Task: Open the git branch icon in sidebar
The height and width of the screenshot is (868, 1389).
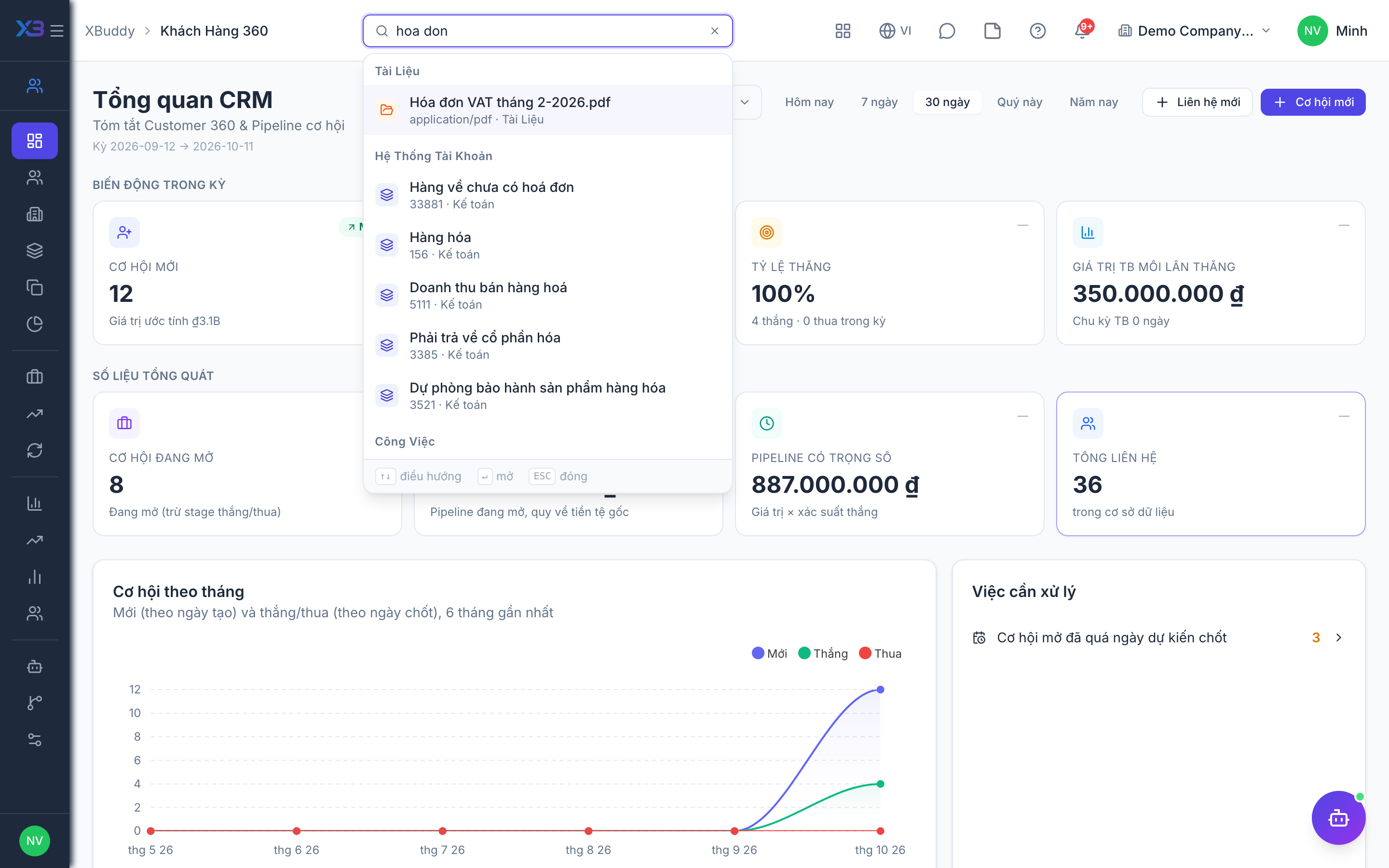Action: pyautogui.click(x=34, y=703)
